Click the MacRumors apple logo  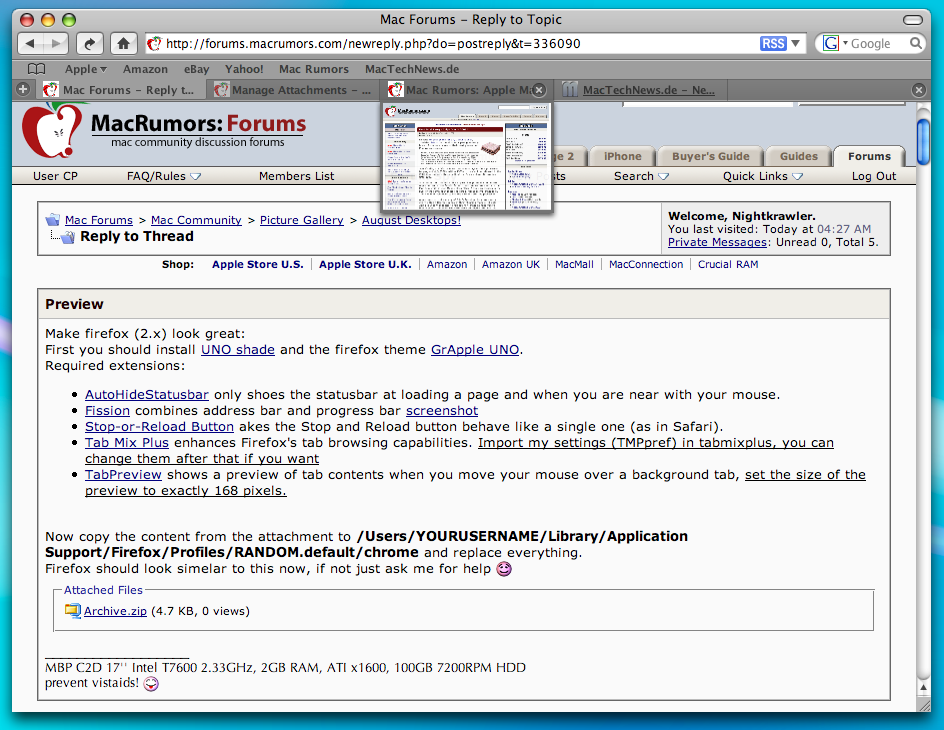53,130
